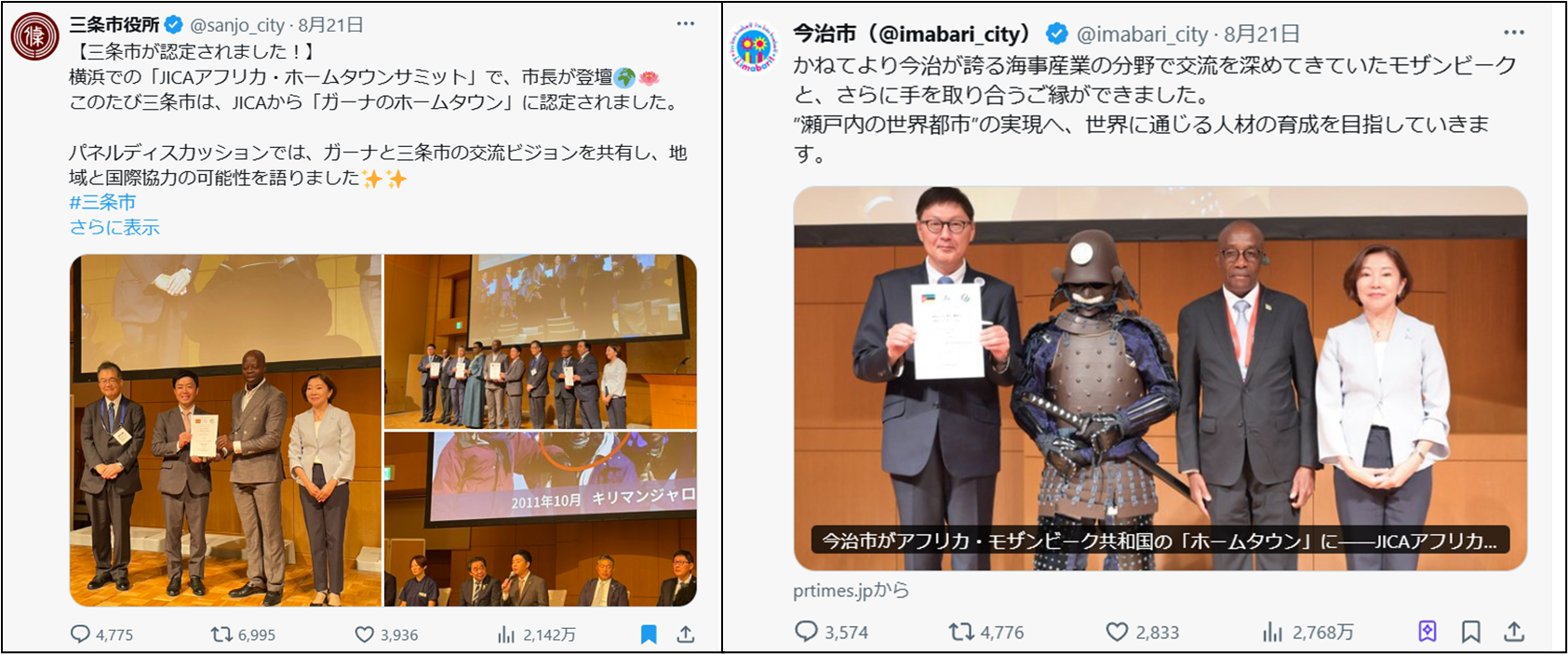Expand the Sanjo tweet with さらに表示
The height and width of the screenshot is (654, 1568).
coord(114,227)
